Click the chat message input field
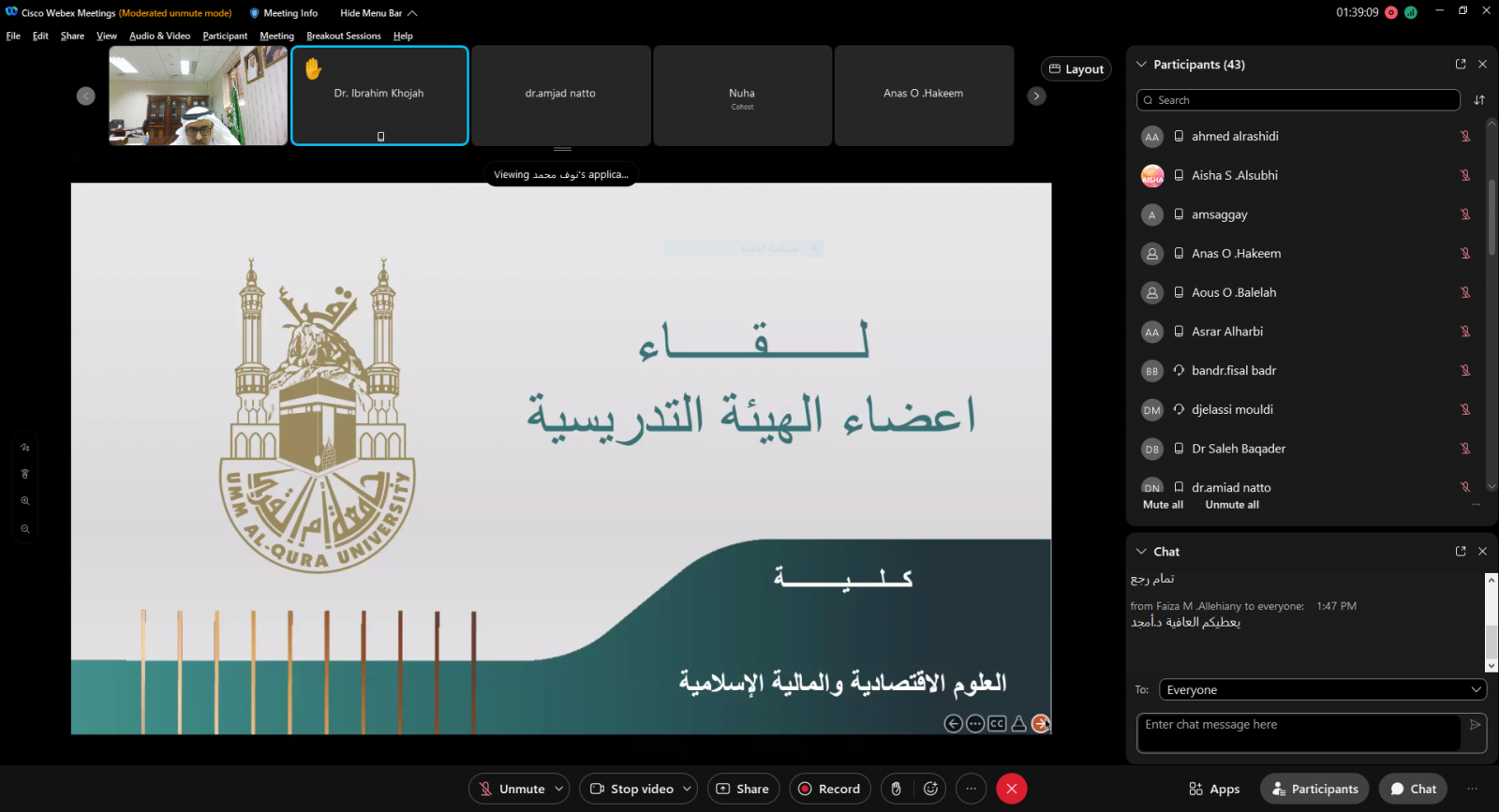 pos(1299,732)
